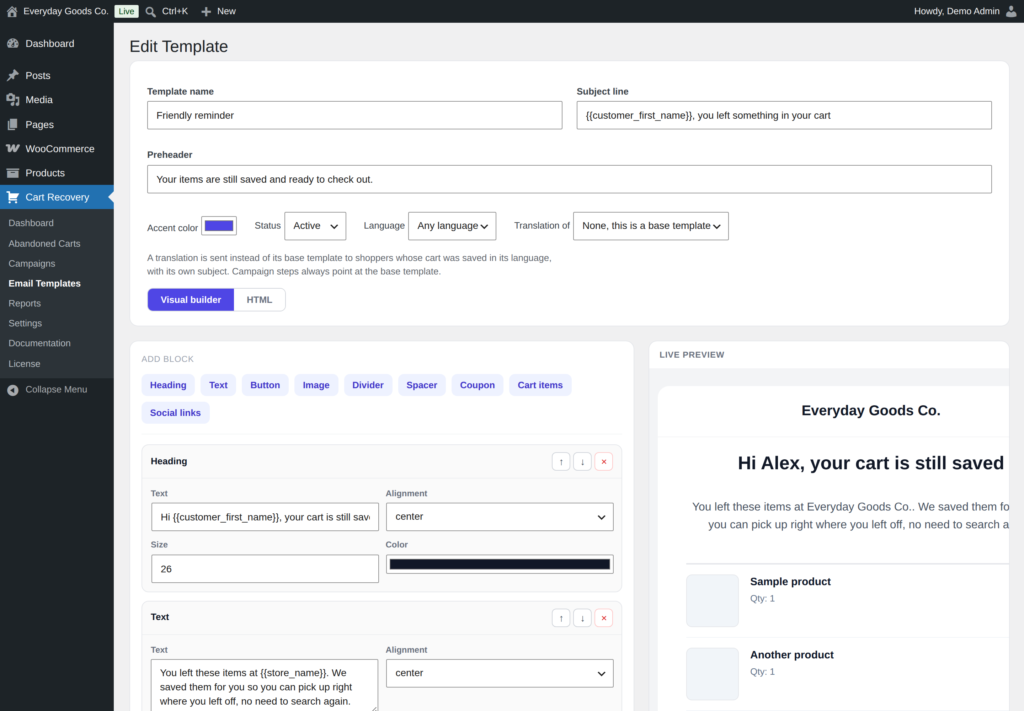Image resolution: width=1024 pixels, height=711 pixels.
Task: Click Sample product thumbnail in preview
Action: click(x=712, y=601)
